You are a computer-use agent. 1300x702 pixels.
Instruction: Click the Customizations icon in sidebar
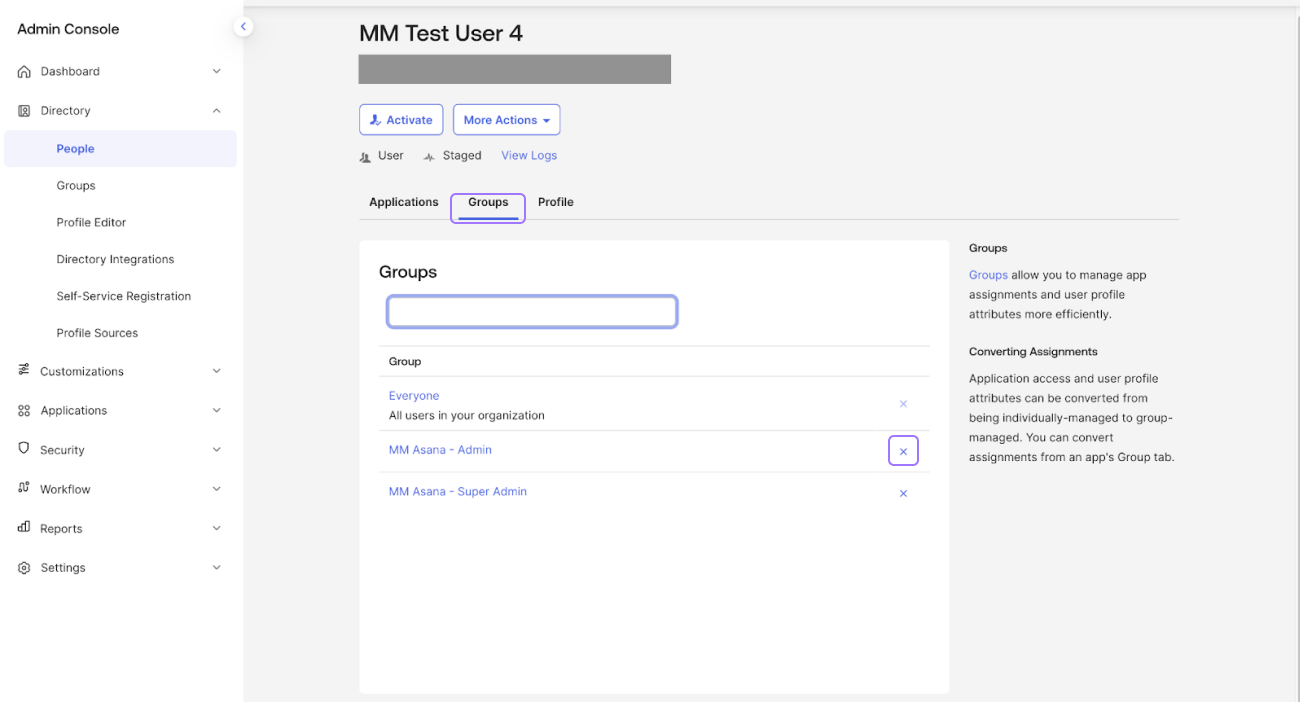[24, 370]
